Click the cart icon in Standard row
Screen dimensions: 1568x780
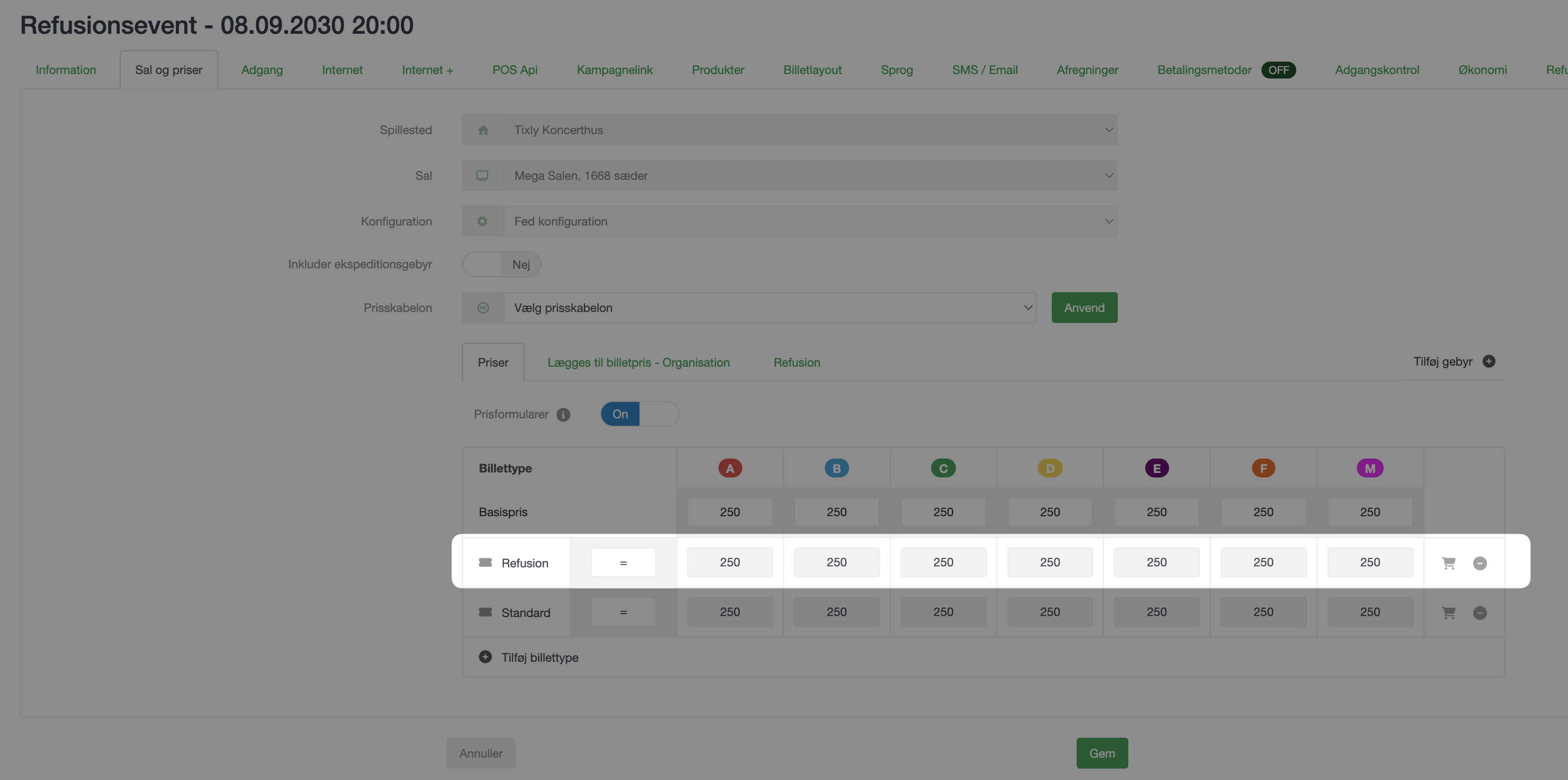1449,613
